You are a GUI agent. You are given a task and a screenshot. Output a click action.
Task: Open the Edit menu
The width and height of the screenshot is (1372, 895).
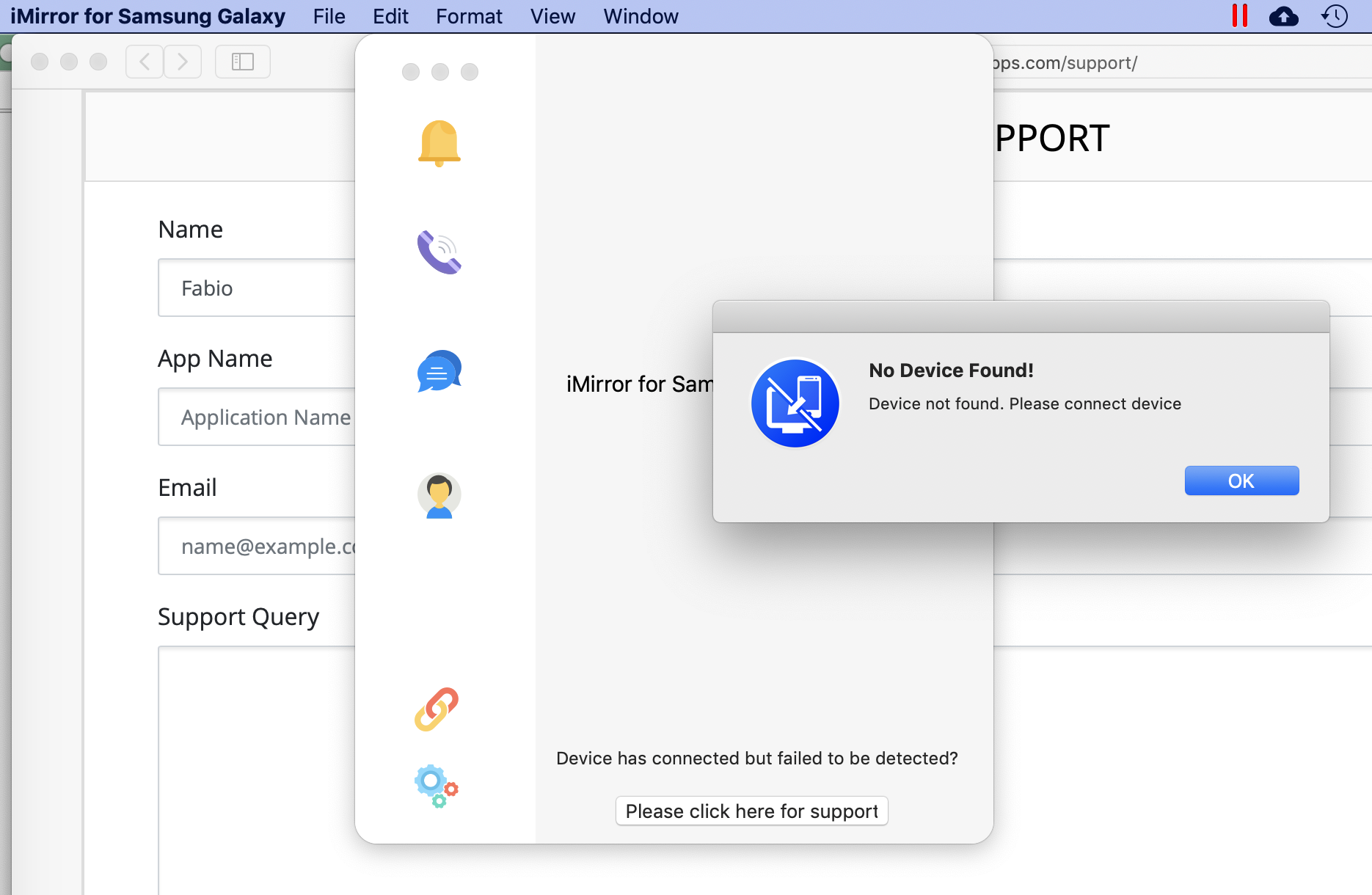click(x=390, y=16)
